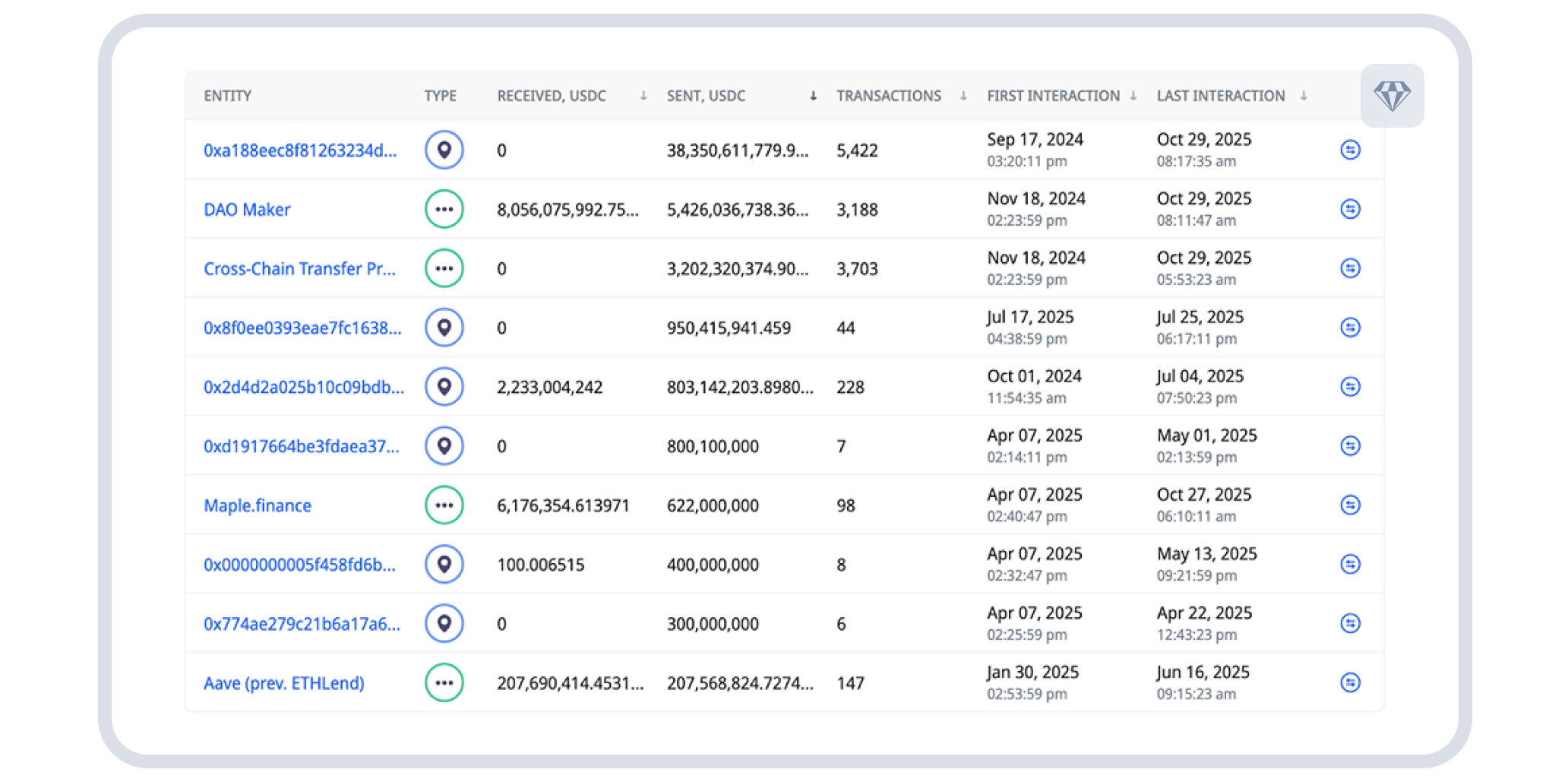Sort by Last Interaction column arrow

click(1303, 96)
